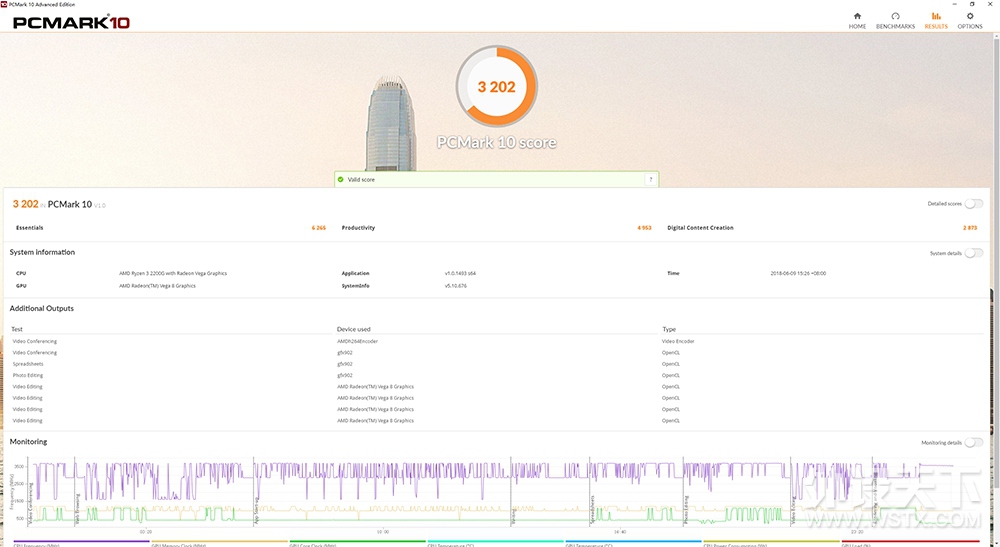This screenshot has width=1000, height=547.
Task: Open the Results section
Action: [936, 20]
